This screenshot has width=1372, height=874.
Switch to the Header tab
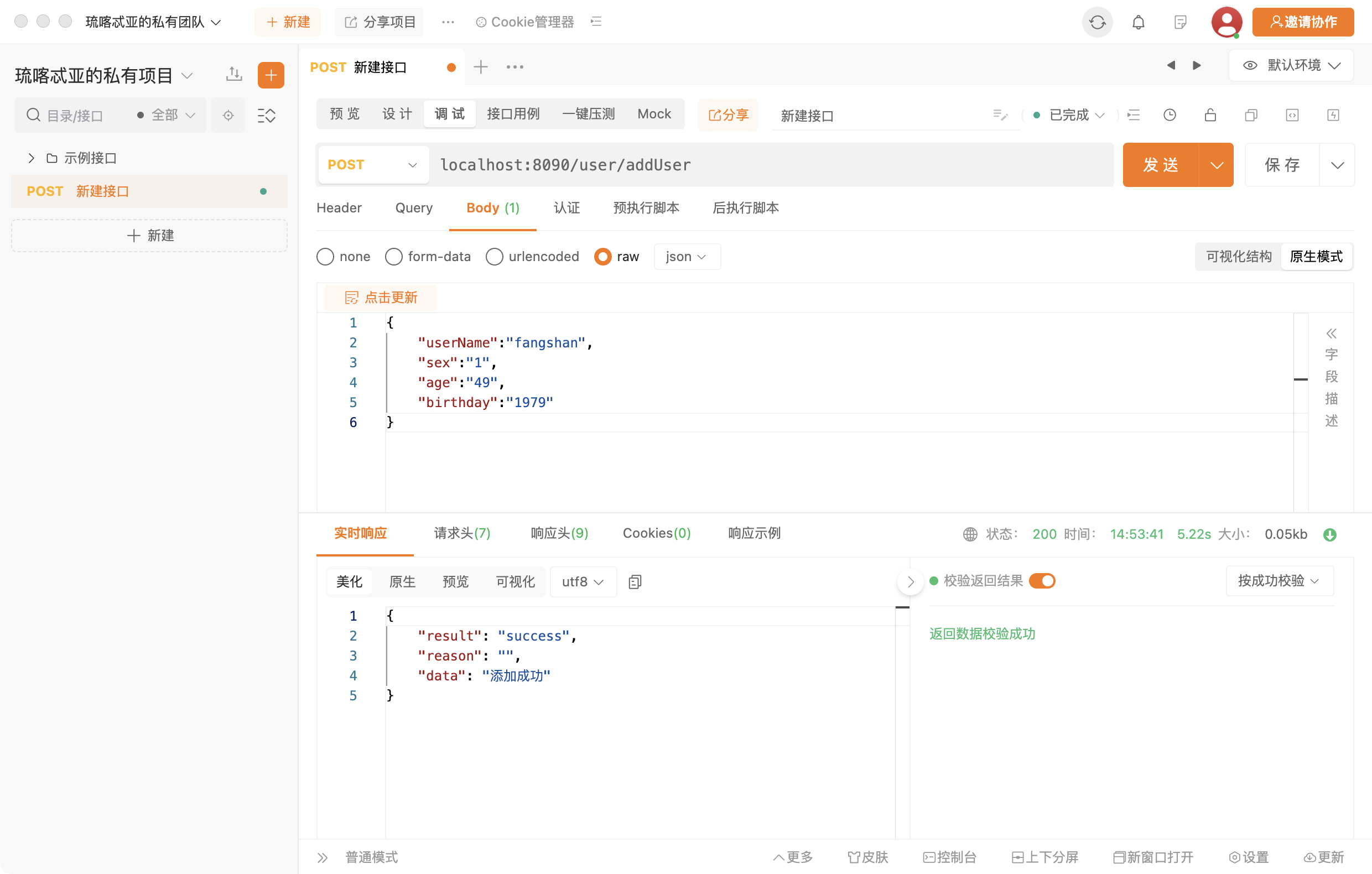pos(339,208)
